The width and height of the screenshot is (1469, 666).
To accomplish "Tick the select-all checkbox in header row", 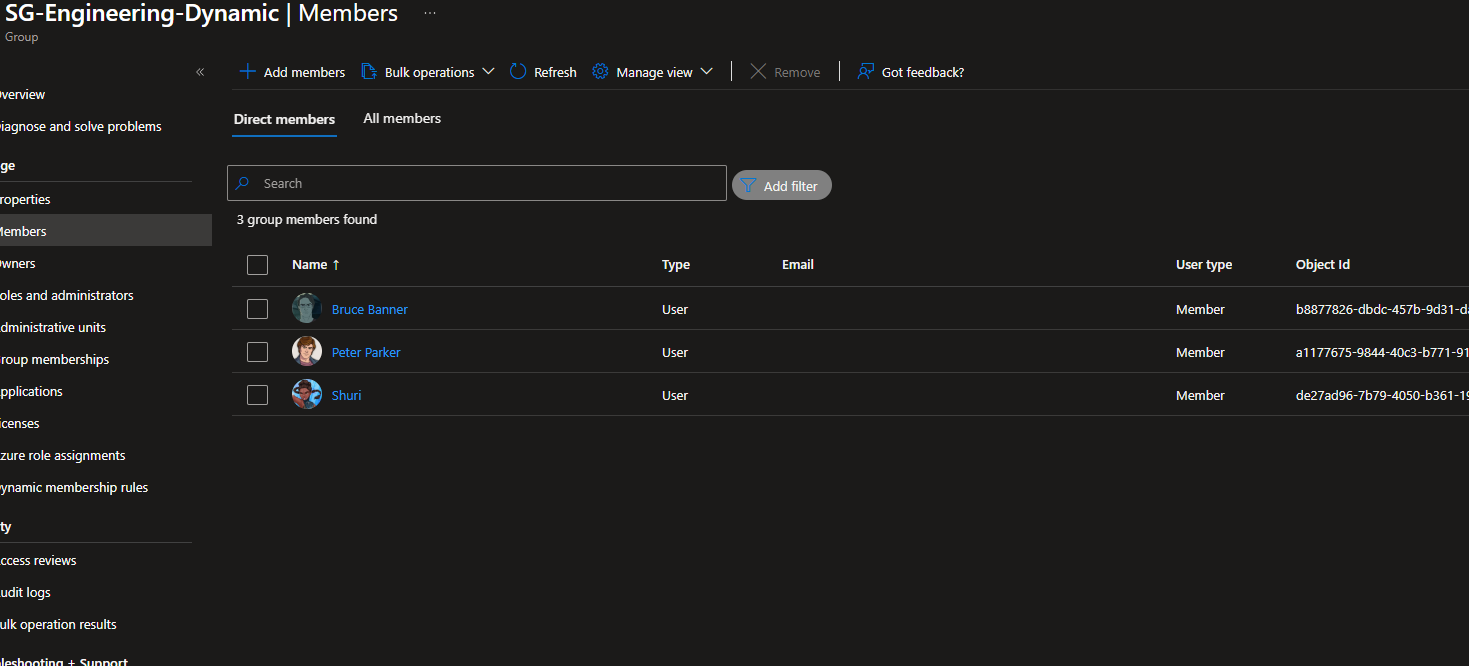I will [x=257, y=265].
